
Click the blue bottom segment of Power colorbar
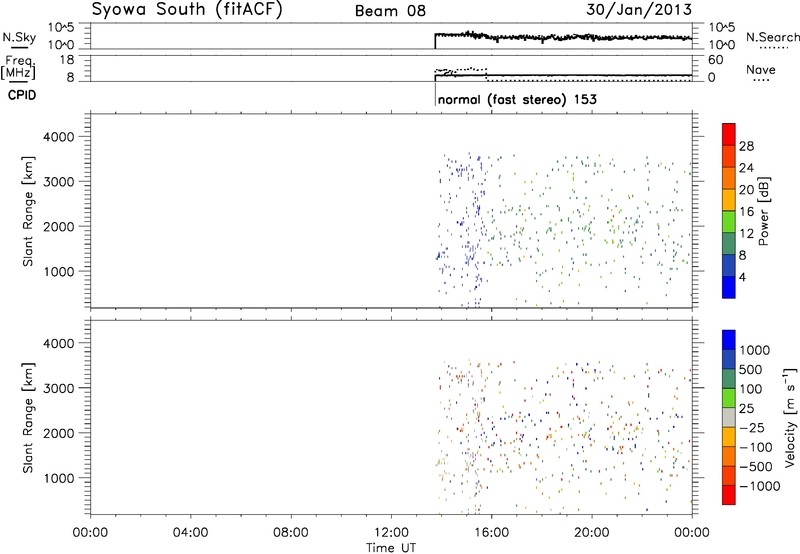pyautogui.click(x=729, y=287)
